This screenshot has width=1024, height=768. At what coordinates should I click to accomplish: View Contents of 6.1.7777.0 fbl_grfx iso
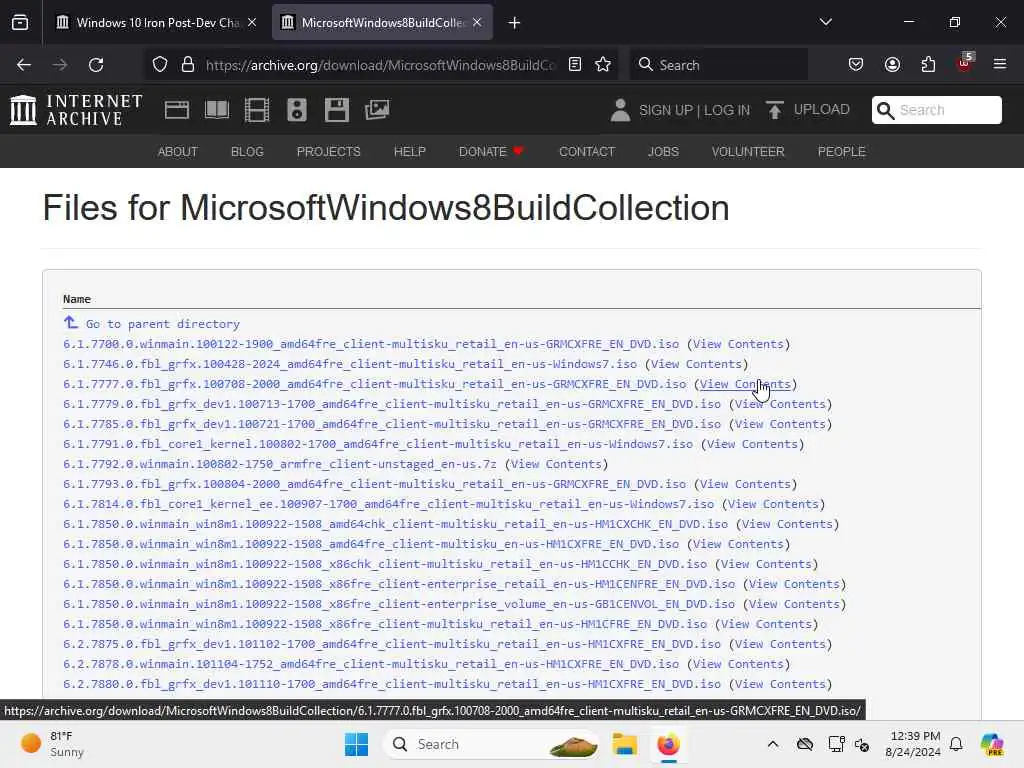pos(745,384)
